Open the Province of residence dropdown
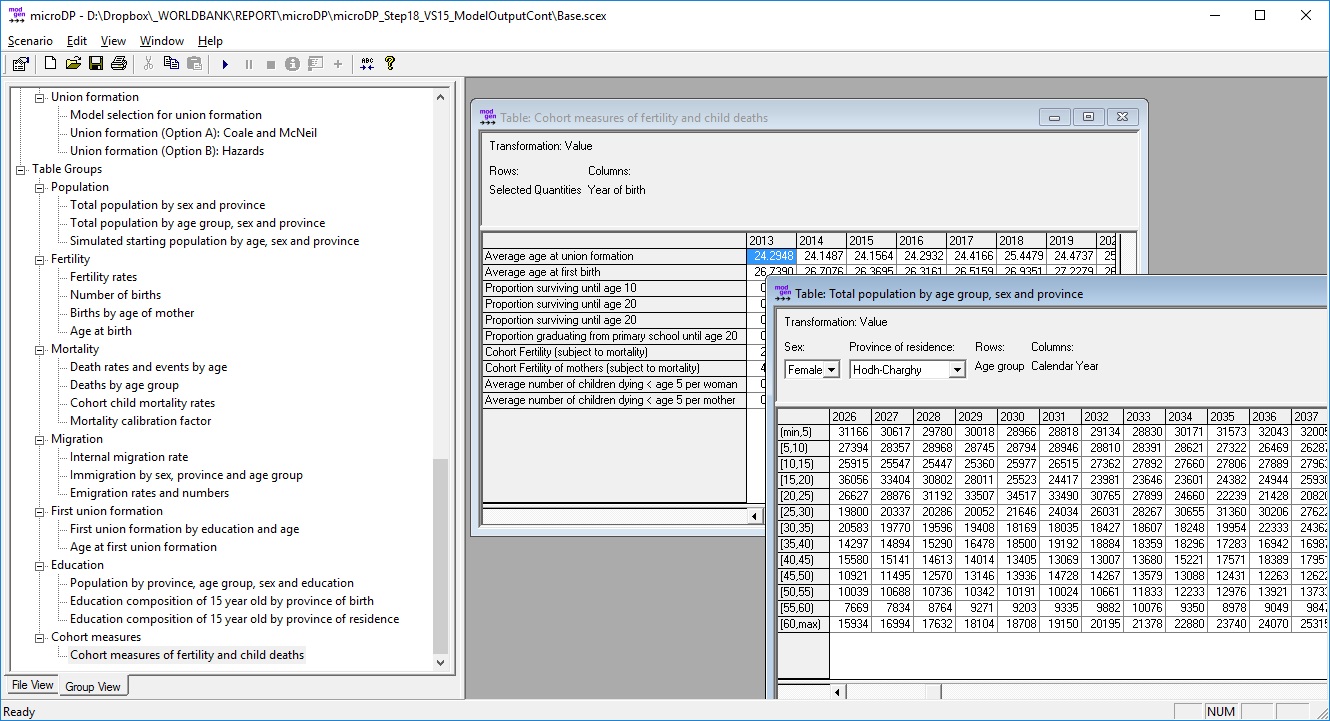Viewport: 1330px width, 721px height. [x=957, y=370]
